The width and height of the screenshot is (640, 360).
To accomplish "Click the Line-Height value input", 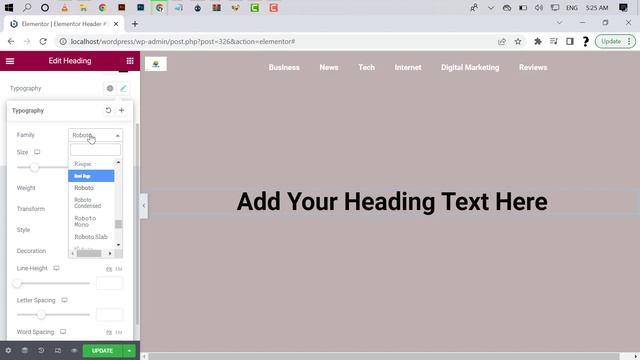I will pyautogui.click(x=109, y=283).
